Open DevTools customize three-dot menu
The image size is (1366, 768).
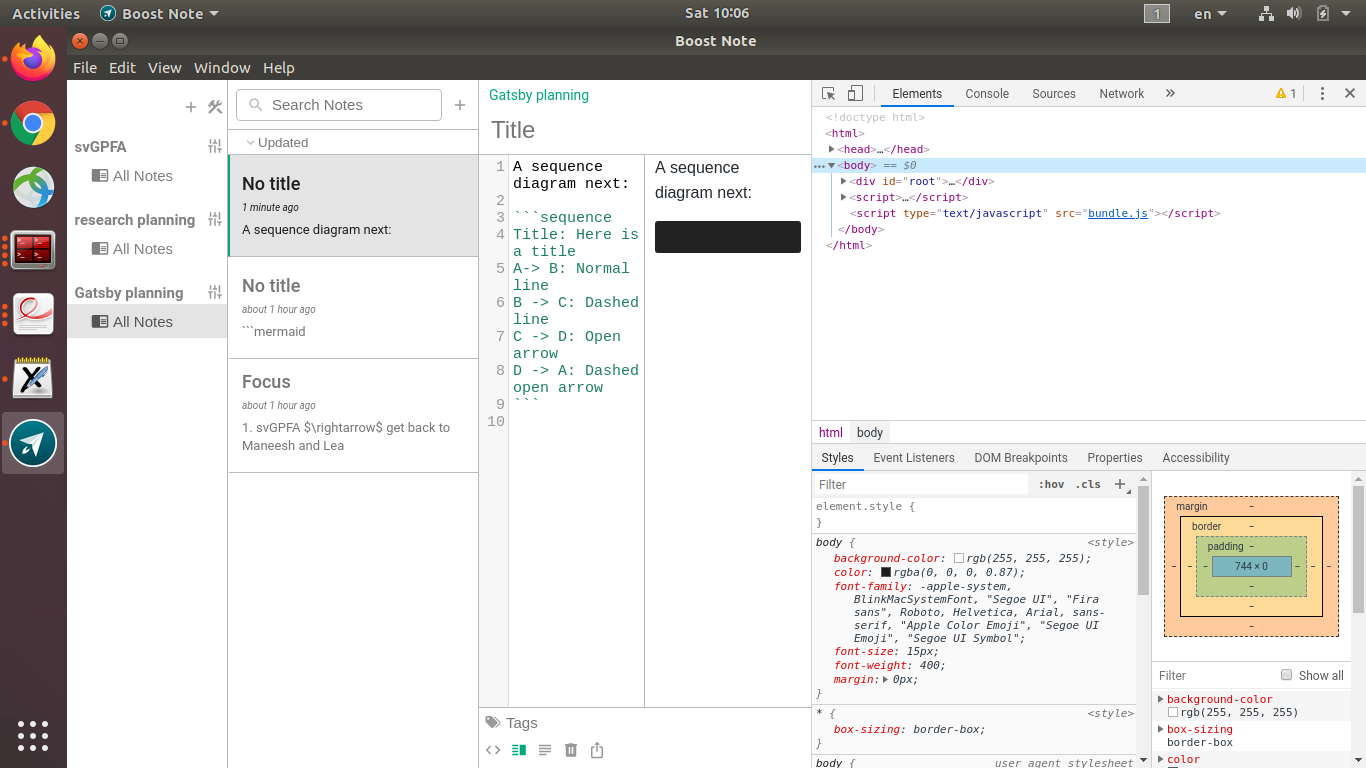coord(1322,93)
